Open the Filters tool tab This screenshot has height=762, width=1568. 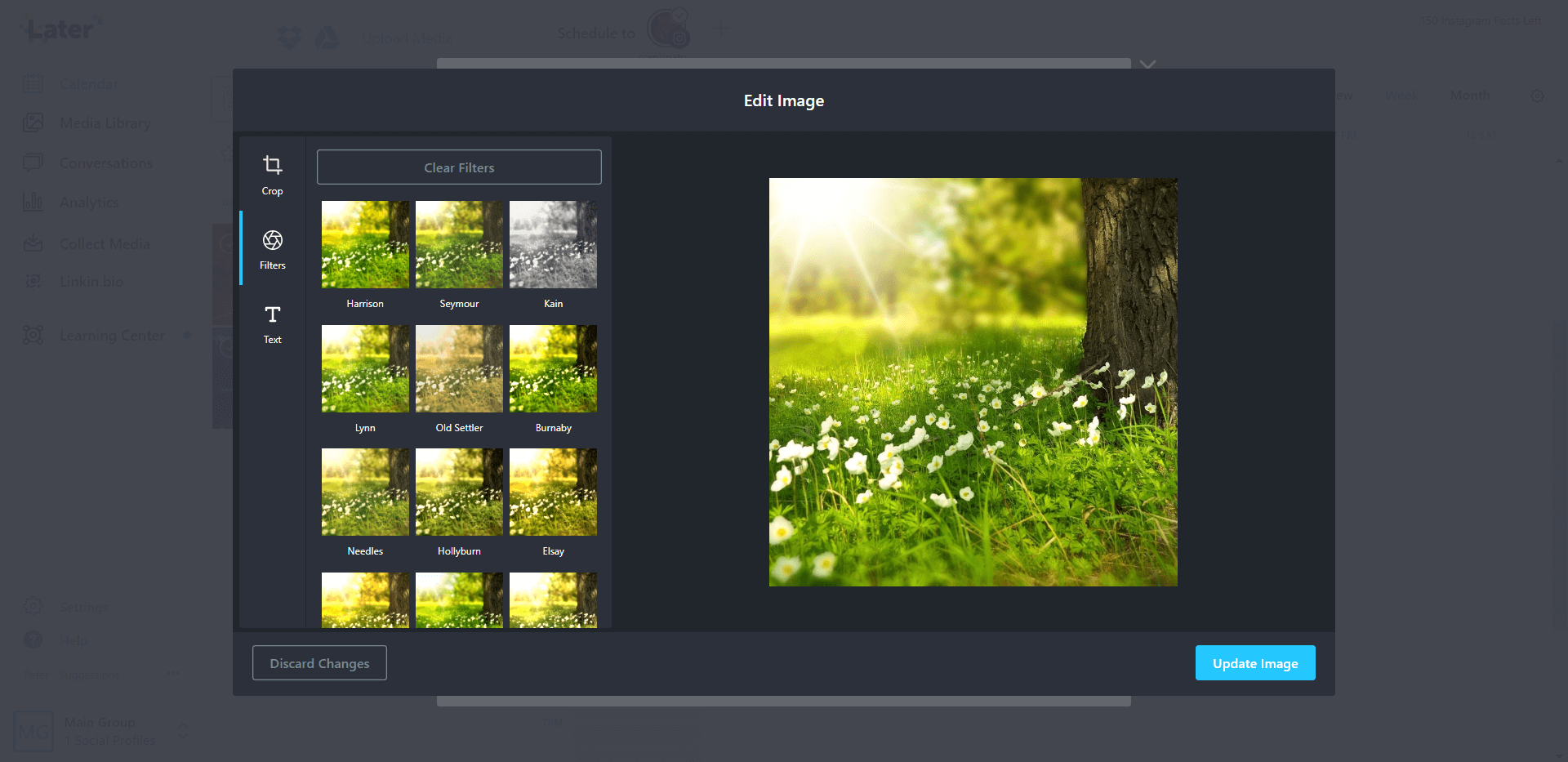(272, 249)
